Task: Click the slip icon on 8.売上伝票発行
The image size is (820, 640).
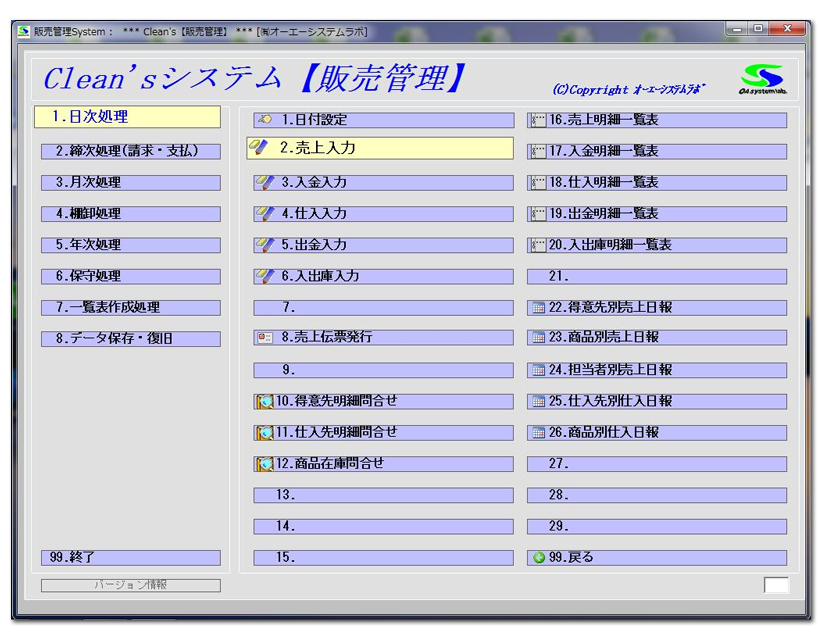Action: 265,338
